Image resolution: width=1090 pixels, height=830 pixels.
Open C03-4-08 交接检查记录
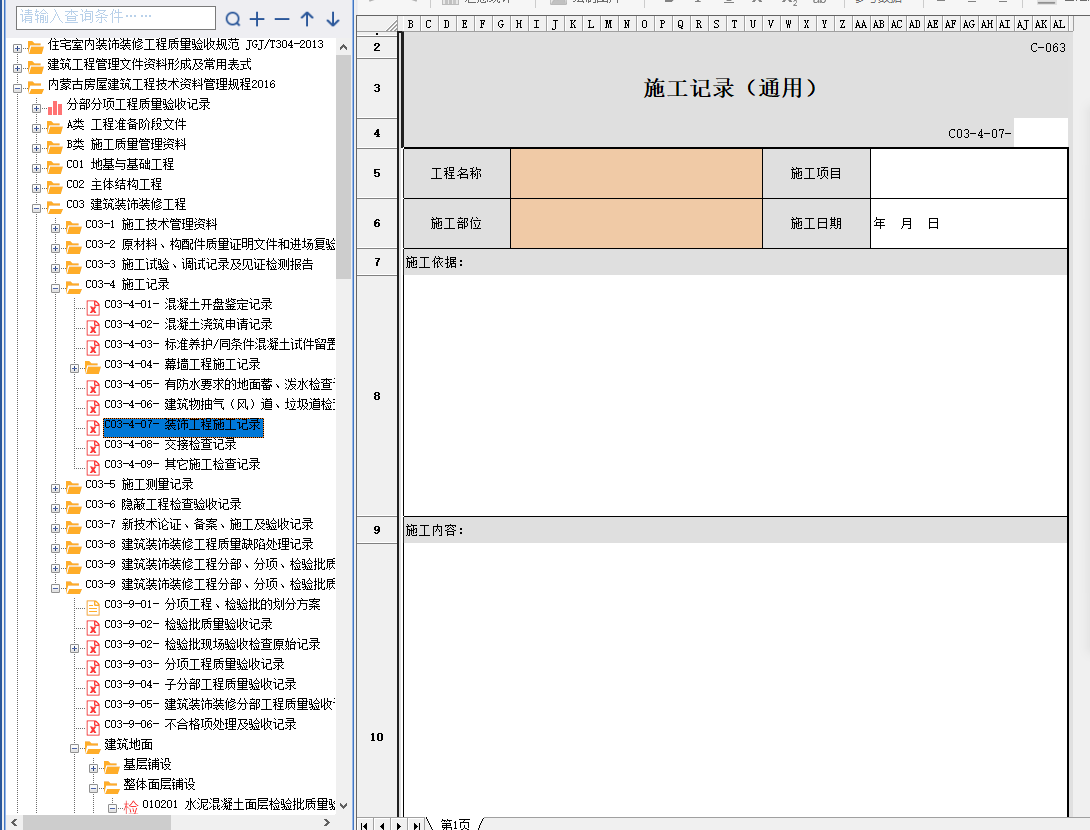(170, 444)
